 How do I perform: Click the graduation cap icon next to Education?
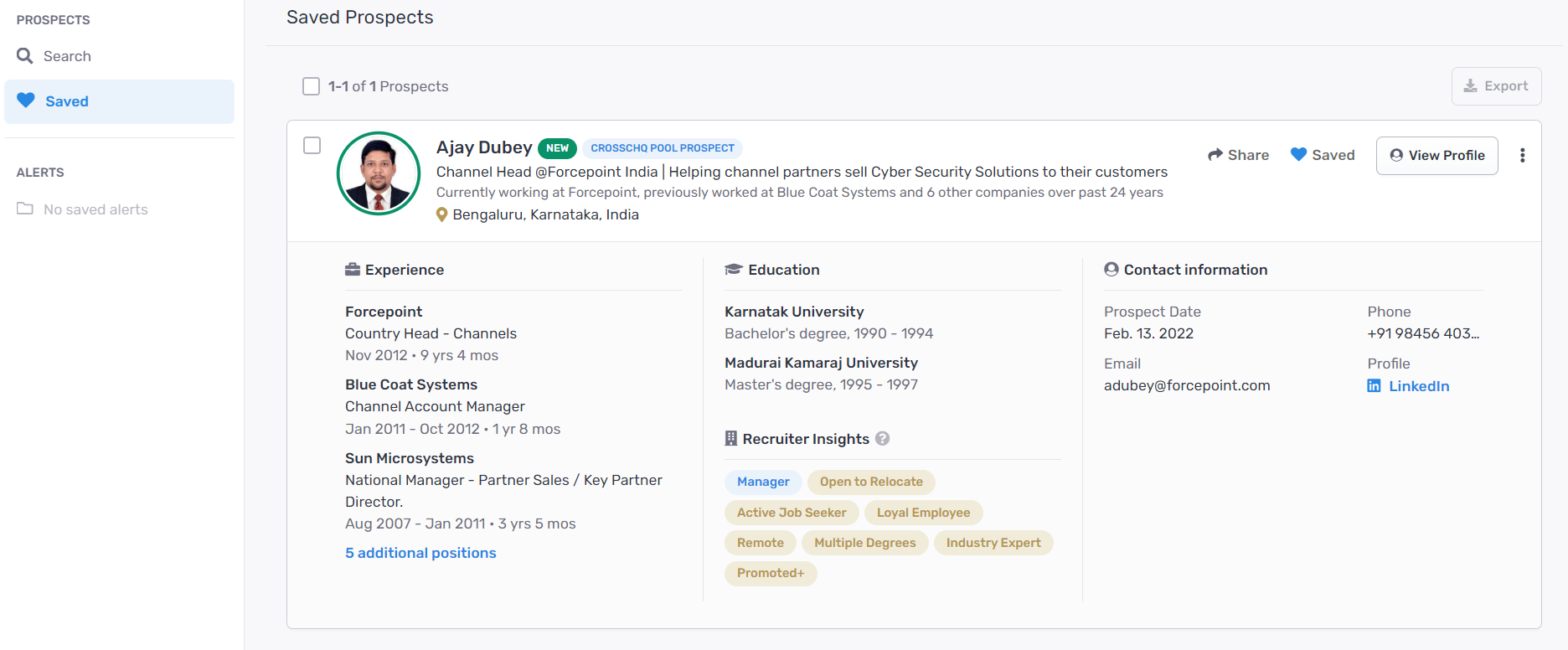click(x=734, y=270)
